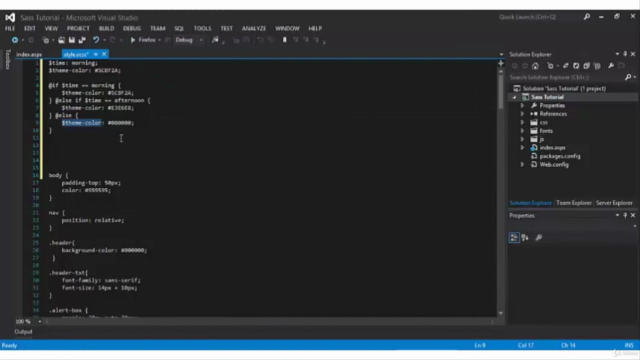640x360 pixels.
Task: Click the Navigate Backward toolbar icon
Action: tap(15, 40)
